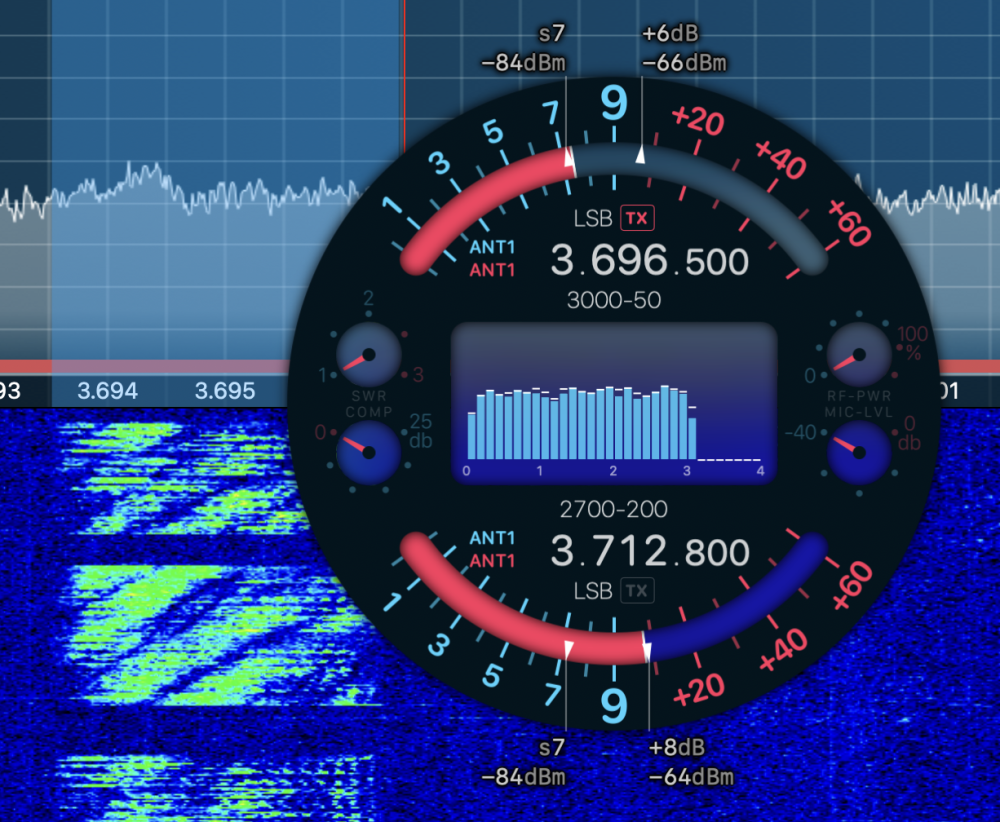Viewport: 1000px width, 822px height.
Task: Click the audio spectrum bar display
Action: point(614,403)
